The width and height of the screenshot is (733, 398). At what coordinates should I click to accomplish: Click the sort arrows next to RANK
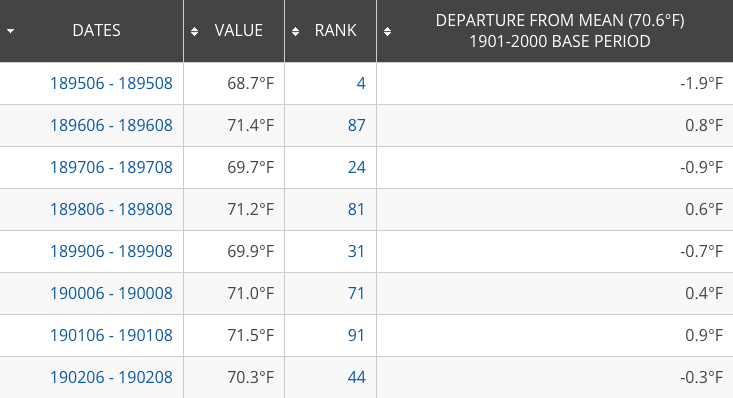[x=295, y=31]
